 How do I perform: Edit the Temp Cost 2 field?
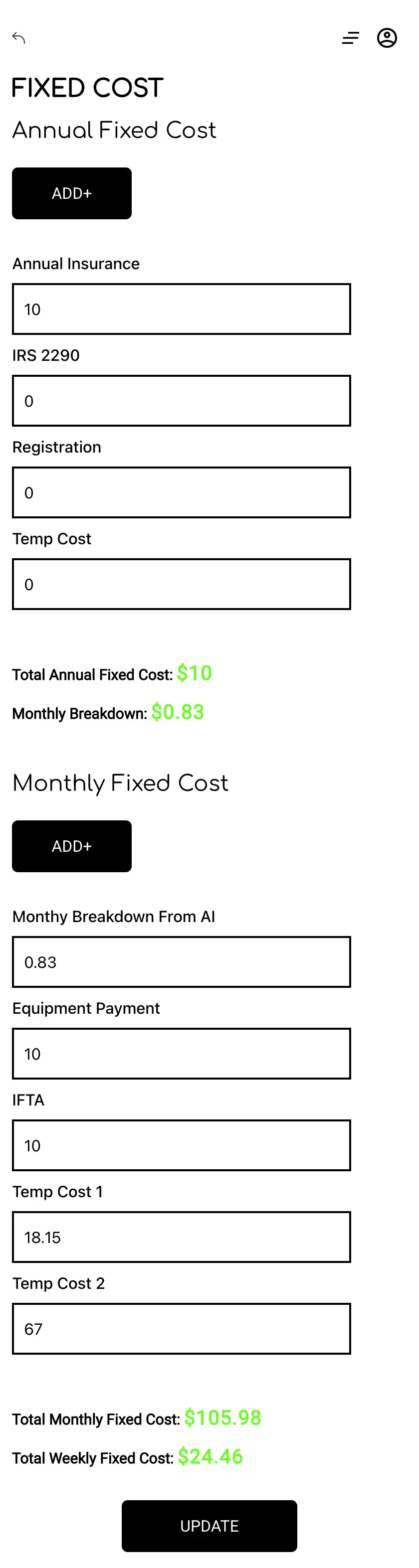tap(182, 1329)
